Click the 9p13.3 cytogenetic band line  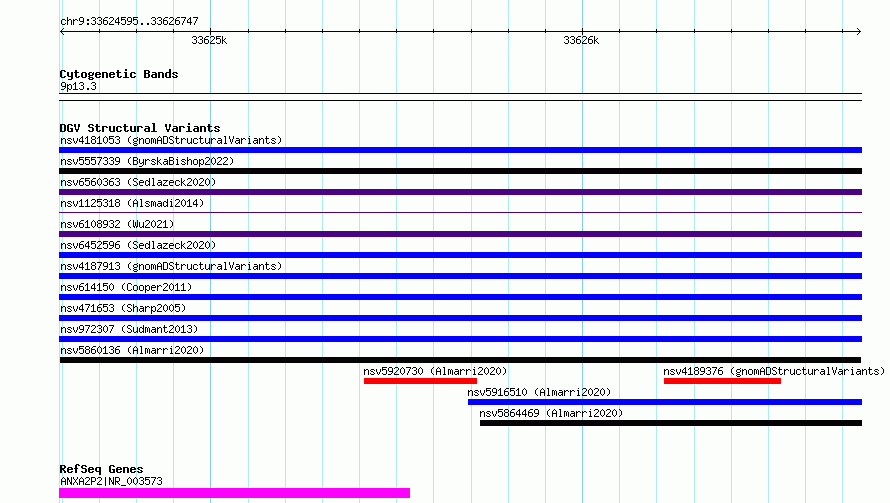click(460, 97)
